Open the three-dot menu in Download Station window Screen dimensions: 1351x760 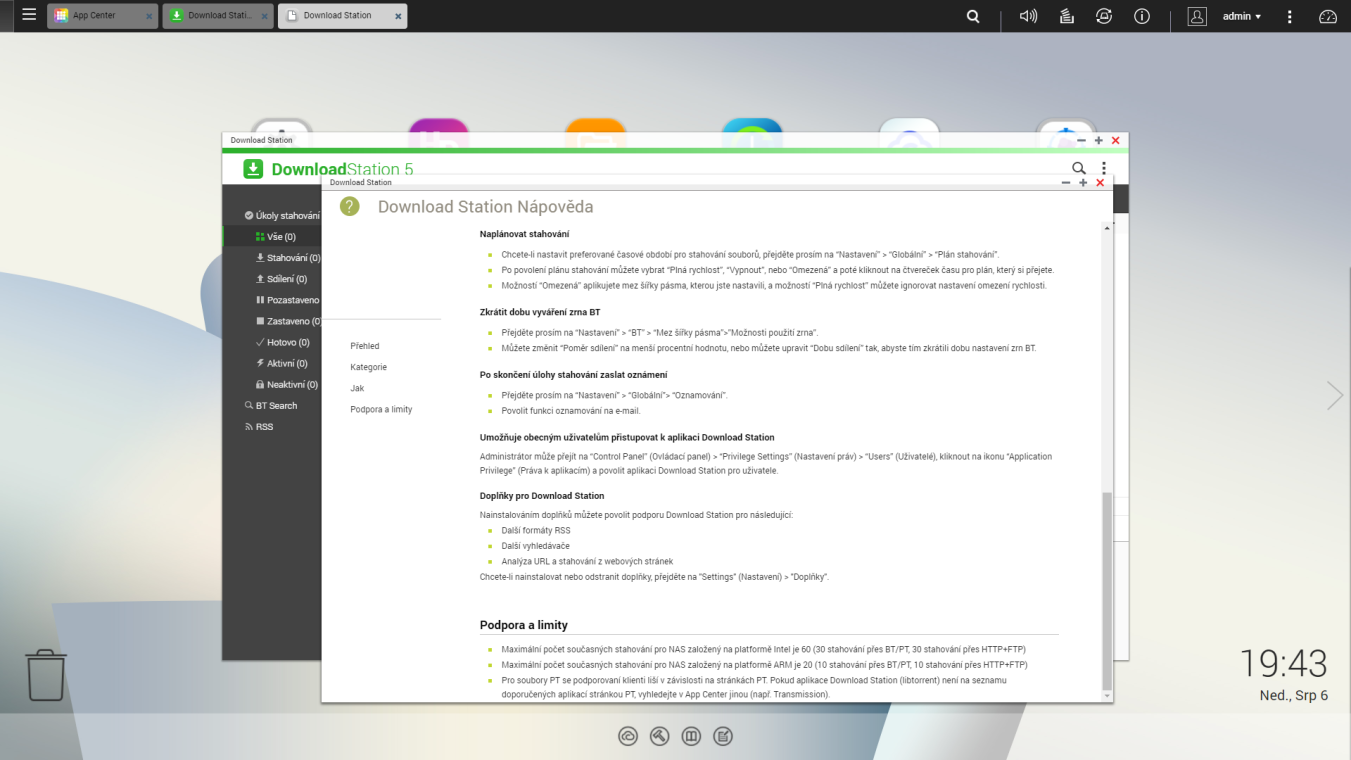(x=1104, y=168)
